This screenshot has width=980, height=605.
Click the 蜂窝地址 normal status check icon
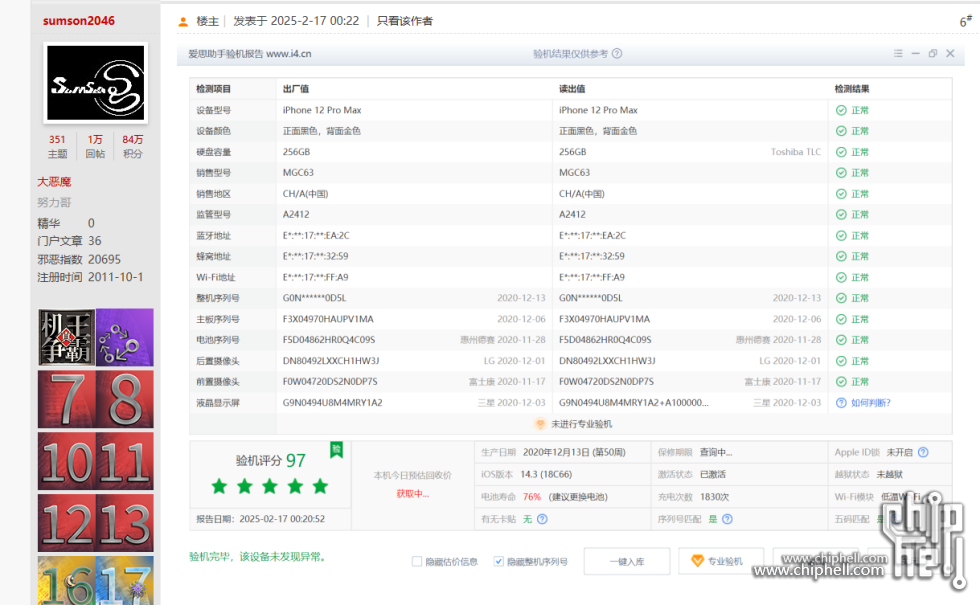(x=841, y=256)
